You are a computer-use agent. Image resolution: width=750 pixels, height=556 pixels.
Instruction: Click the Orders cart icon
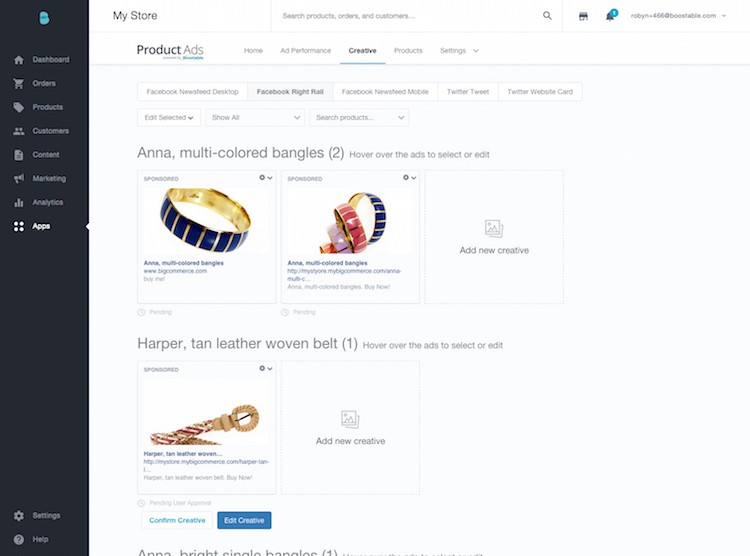pos(19,84)
